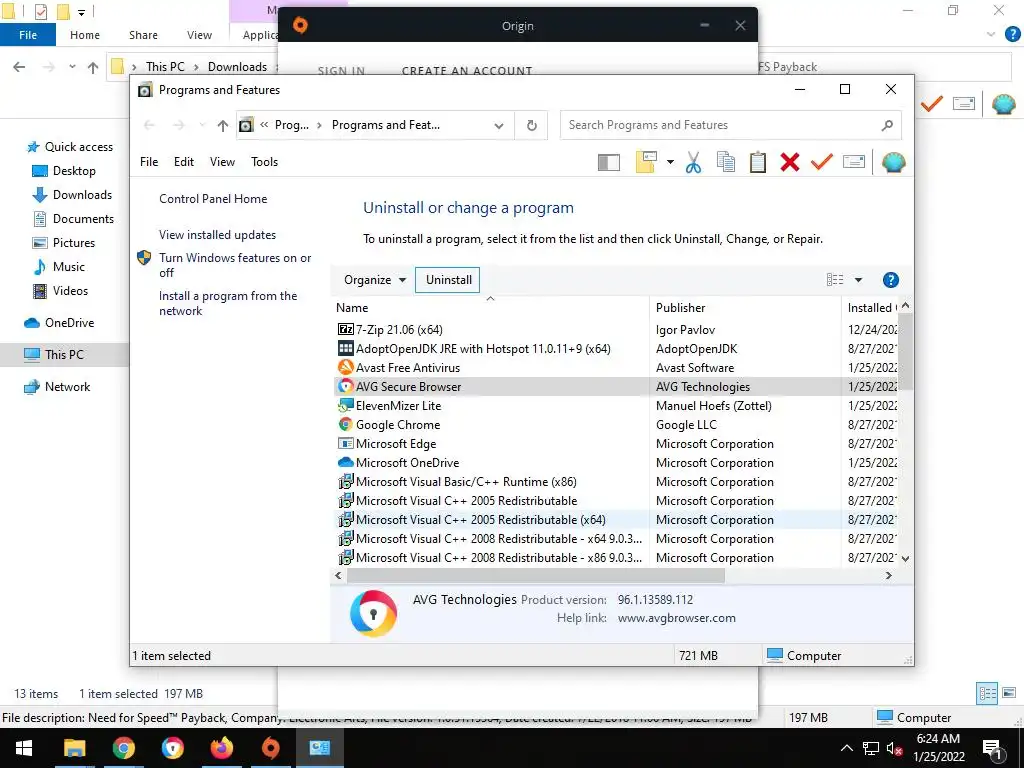Image resolution: width=1024 pixels, height=768 pixels.
Task: Click the orange checkmark Properties icon
Action: (x=822, y=162)
